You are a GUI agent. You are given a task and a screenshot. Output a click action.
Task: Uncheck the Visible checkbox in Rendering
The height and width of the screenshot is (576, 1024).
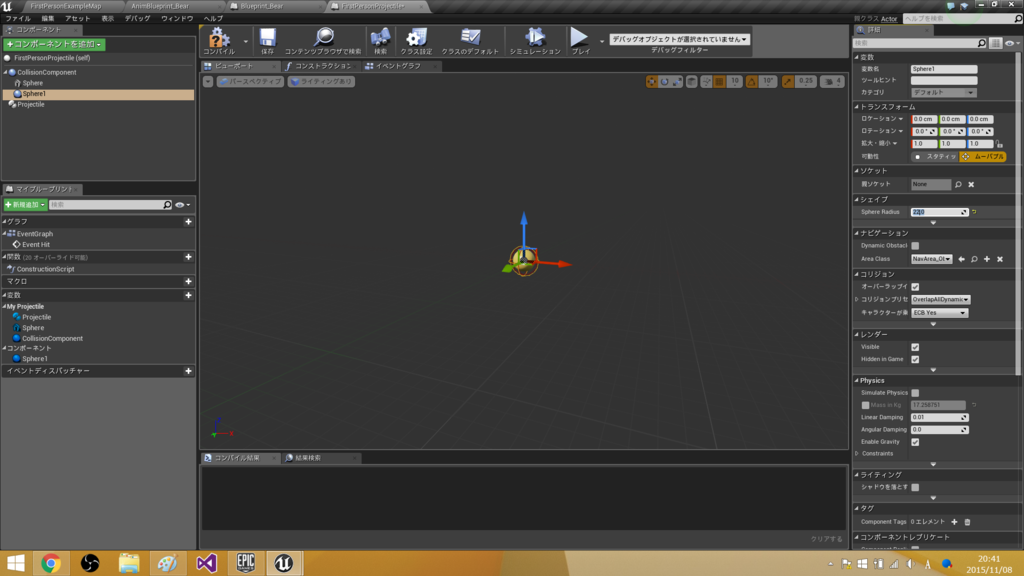click(915, 347)
